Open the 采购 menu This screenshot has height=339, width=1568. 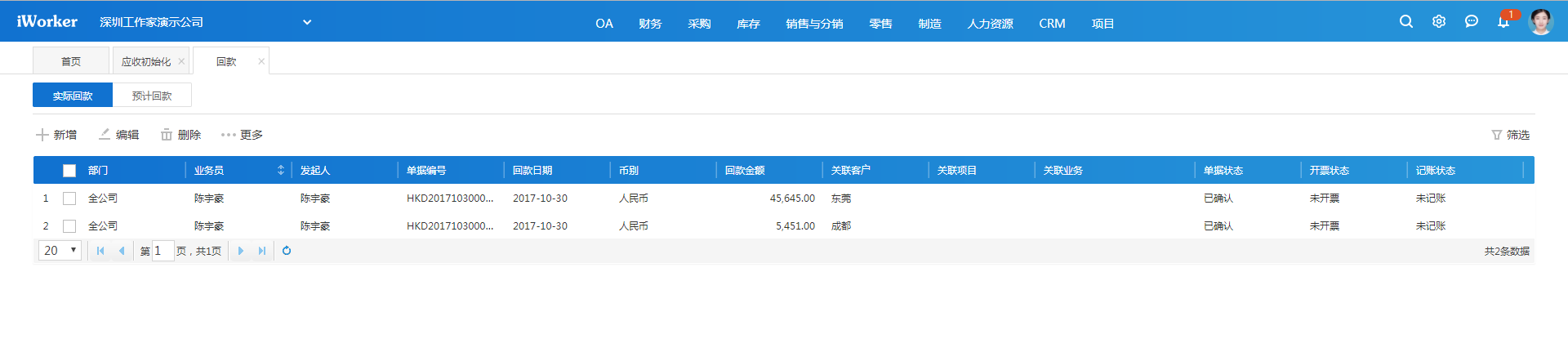coord(699,24)
